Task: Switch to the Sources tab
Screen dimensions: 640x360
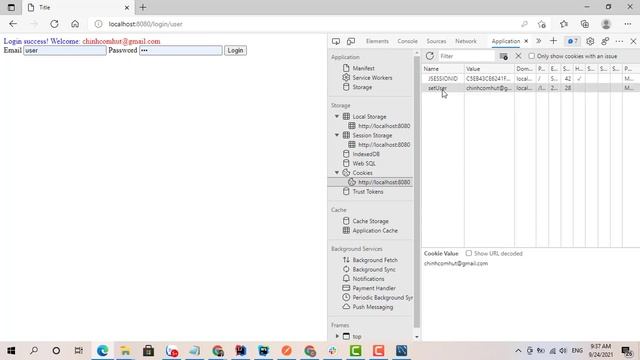Action: pos(436,41)
